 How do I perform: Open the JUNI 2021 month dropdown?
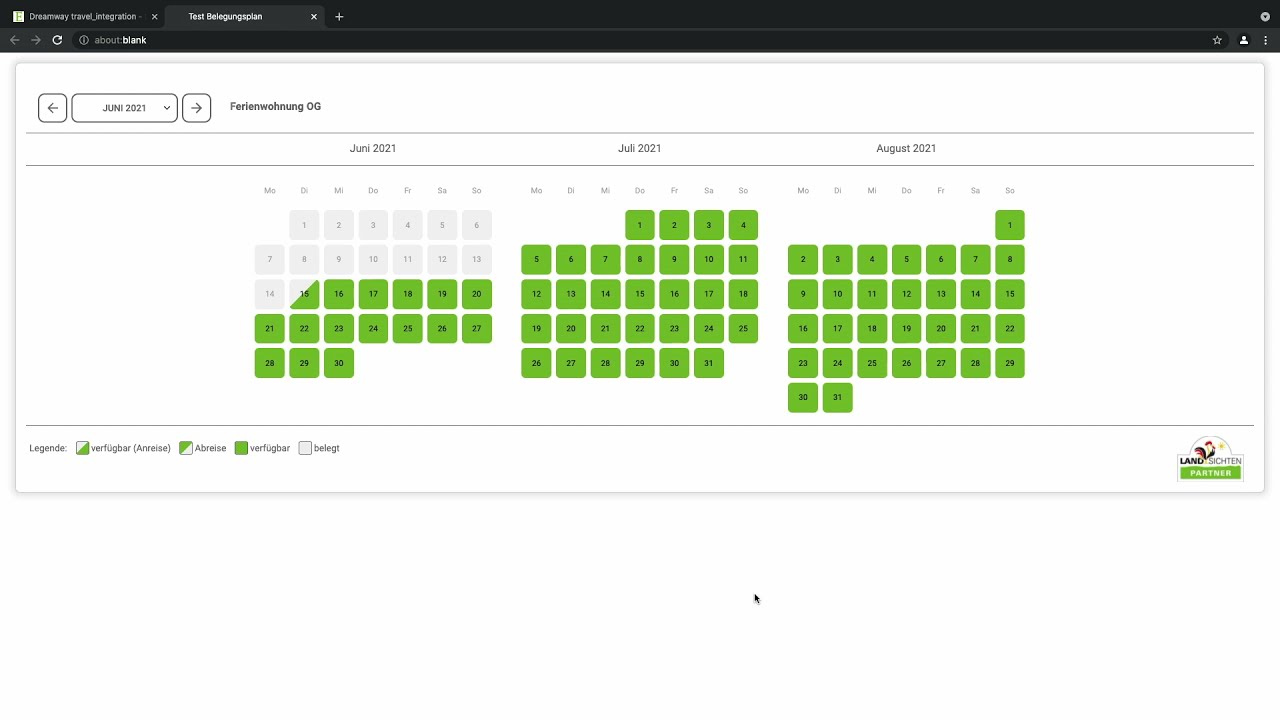pos(125,108)
